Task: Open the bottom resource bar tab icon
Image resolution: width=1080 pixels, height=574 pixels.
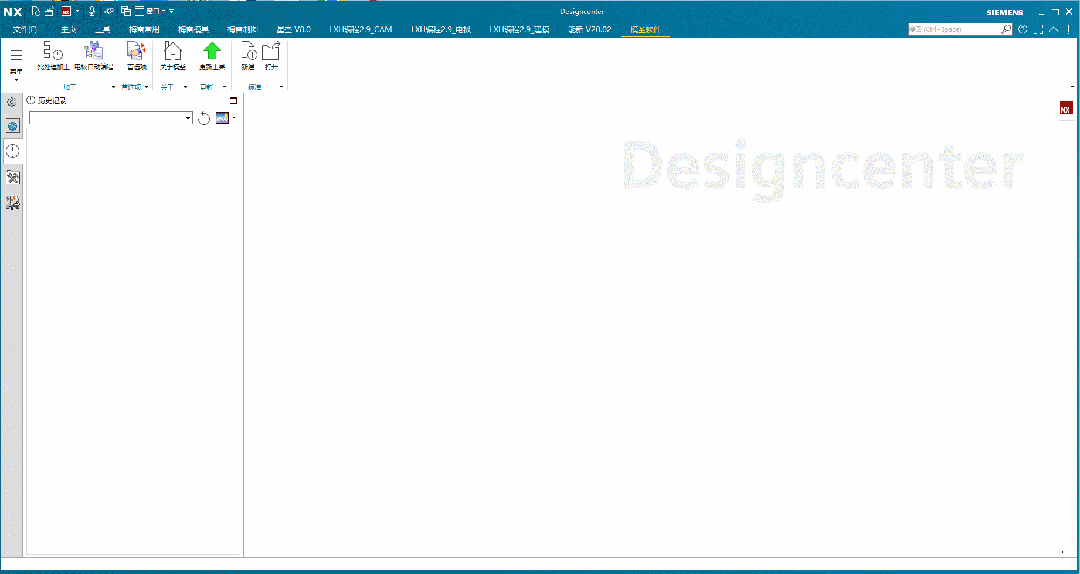Action: (x=12, y=203)
